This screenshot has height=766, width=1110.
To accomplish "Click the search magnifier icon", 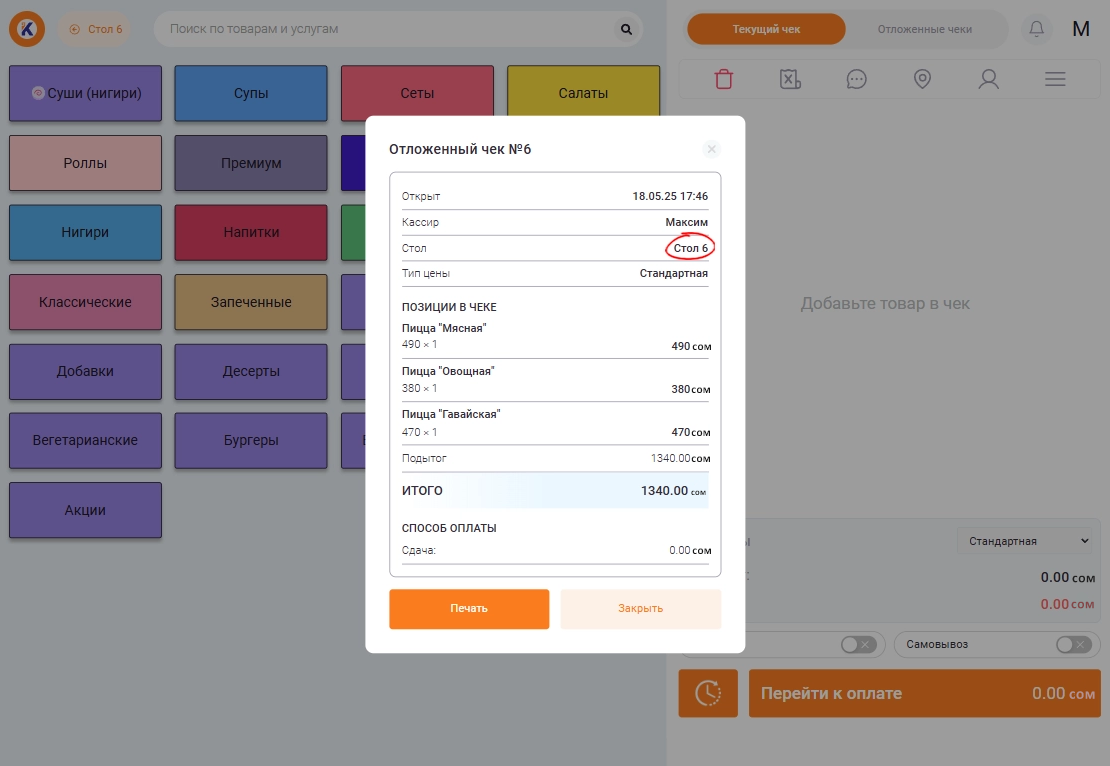I will (x=627, y=29).
